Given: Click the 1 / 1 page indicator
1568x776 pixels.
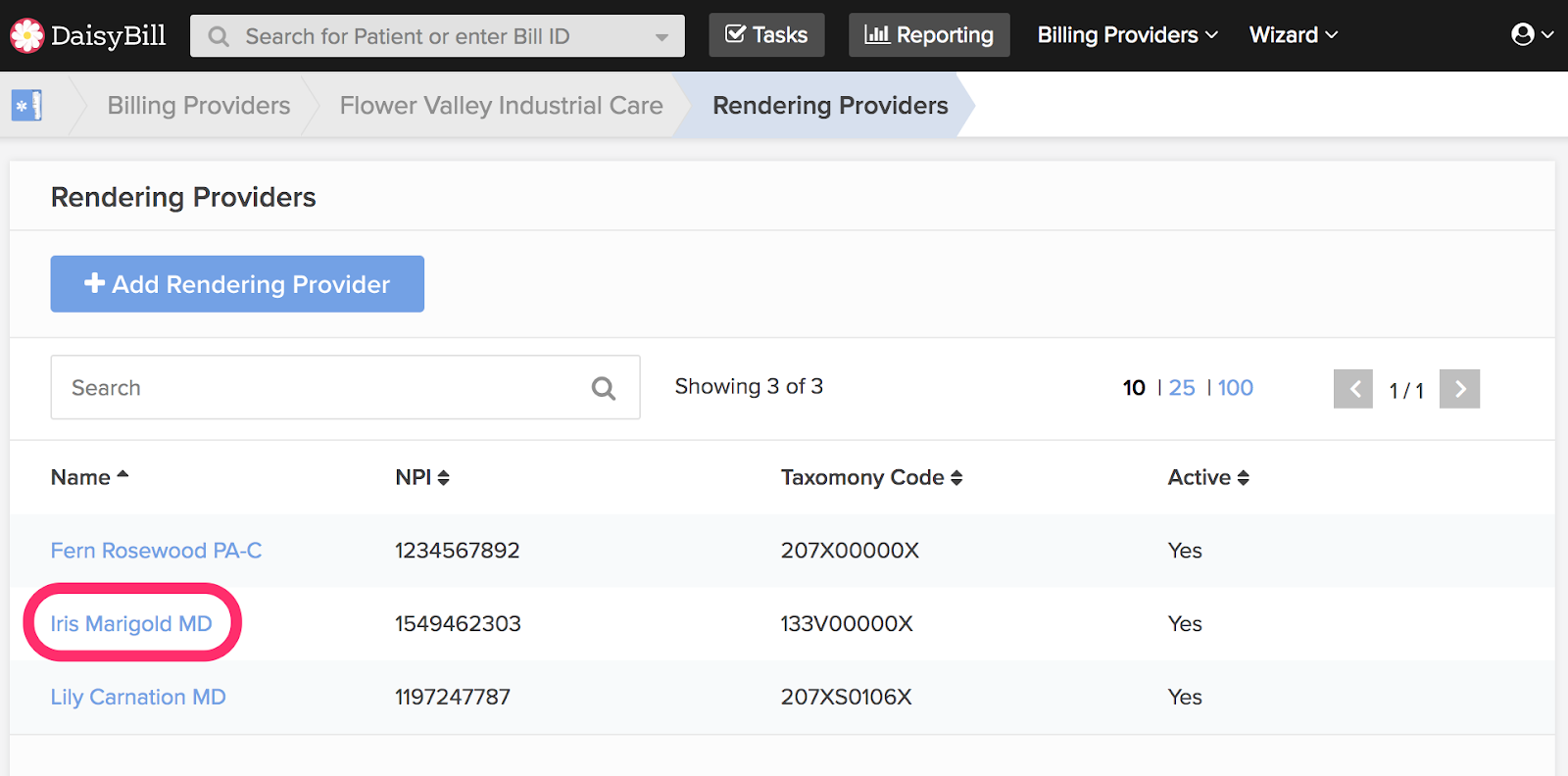Looking at the screenshot, I should 1406,390.
